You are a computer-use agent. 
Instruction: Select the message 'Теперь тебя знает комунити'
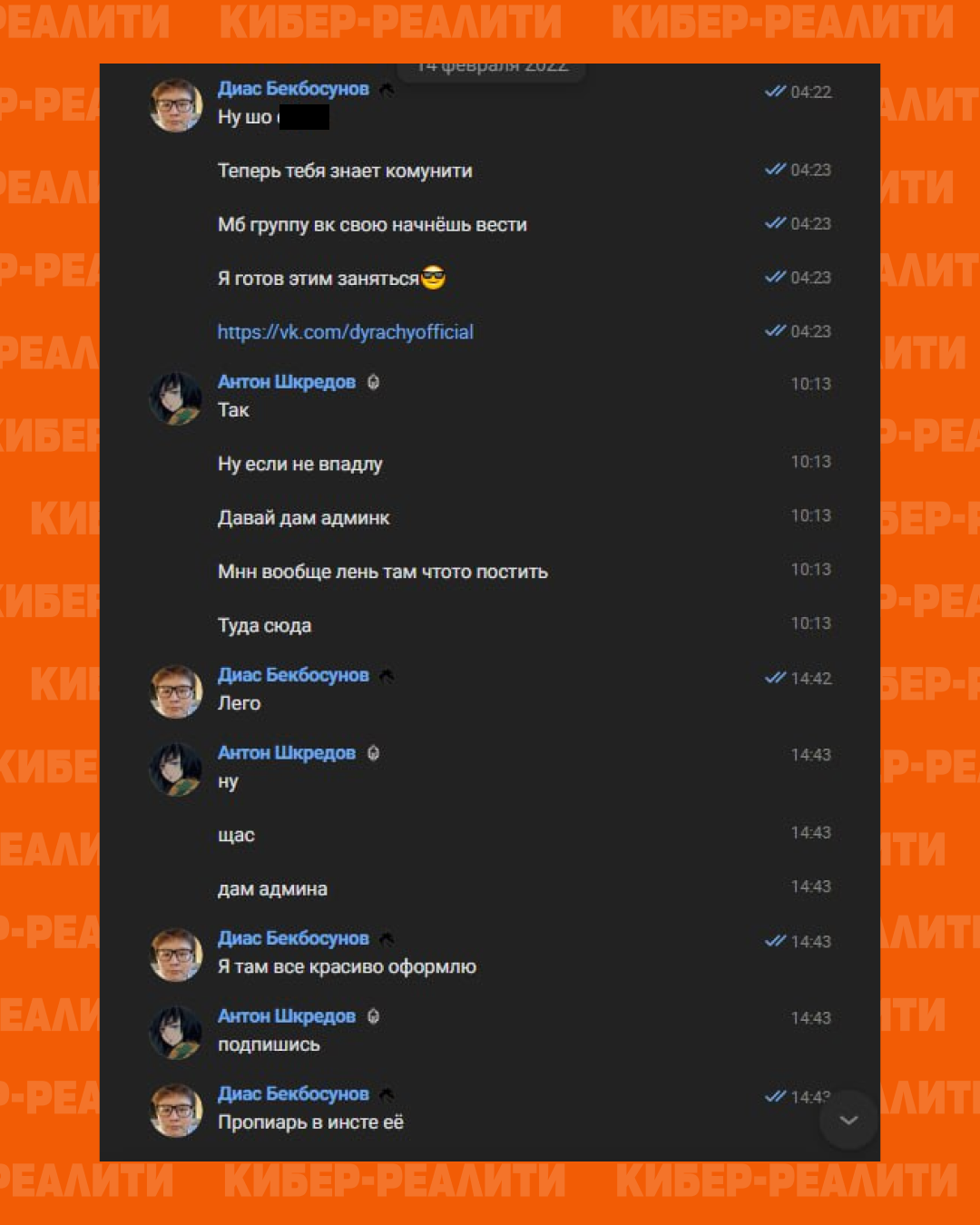(345, 171)
